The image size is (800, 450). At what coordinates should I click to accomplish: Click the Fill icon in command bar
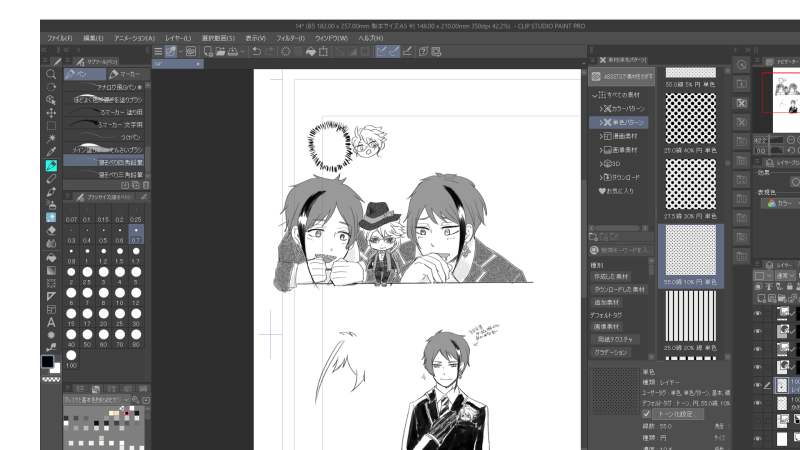[x=311, y=51]
